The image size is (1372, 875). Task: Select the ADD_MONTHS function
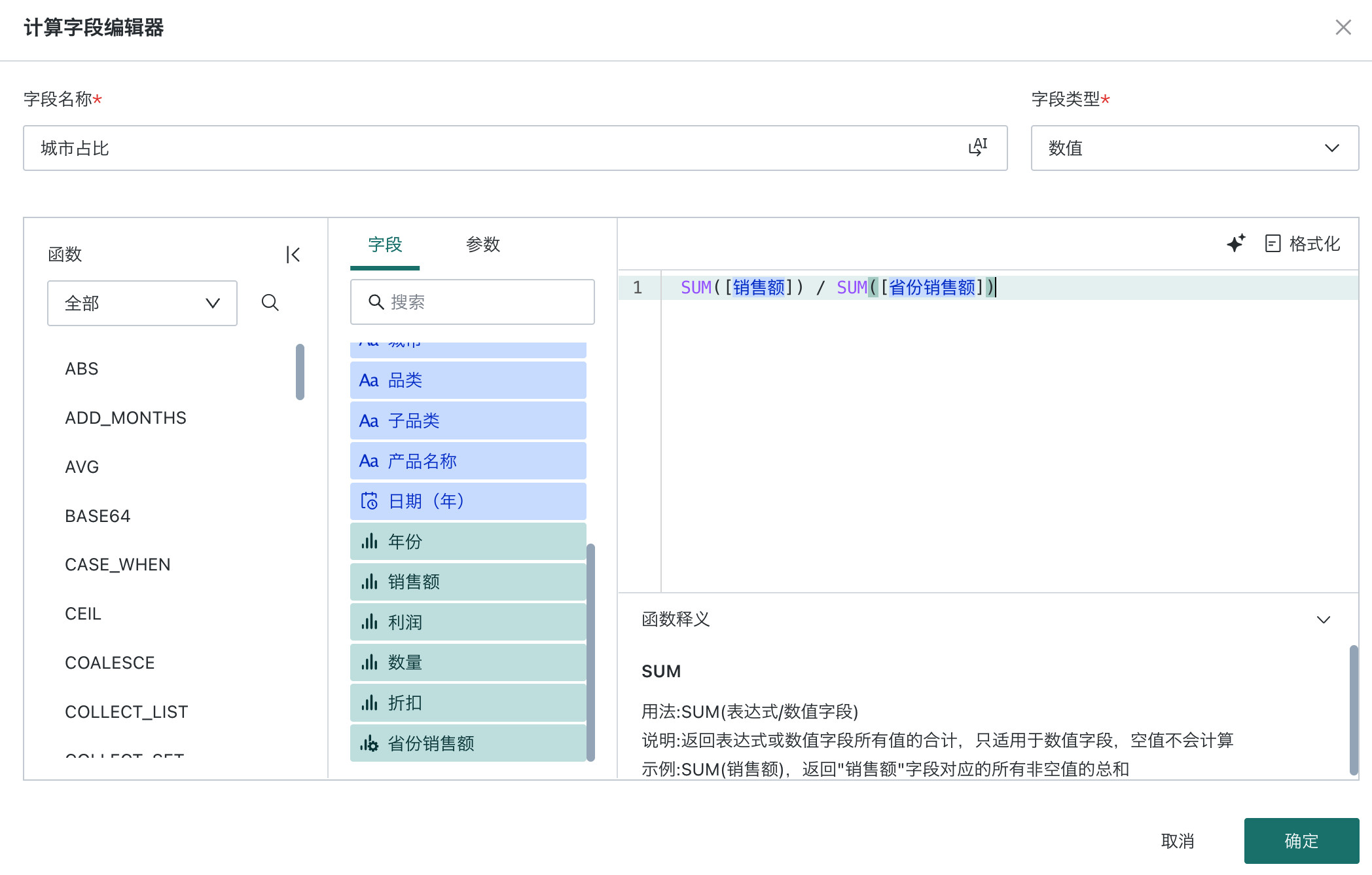pyautogui.click(x=126, y=418)
